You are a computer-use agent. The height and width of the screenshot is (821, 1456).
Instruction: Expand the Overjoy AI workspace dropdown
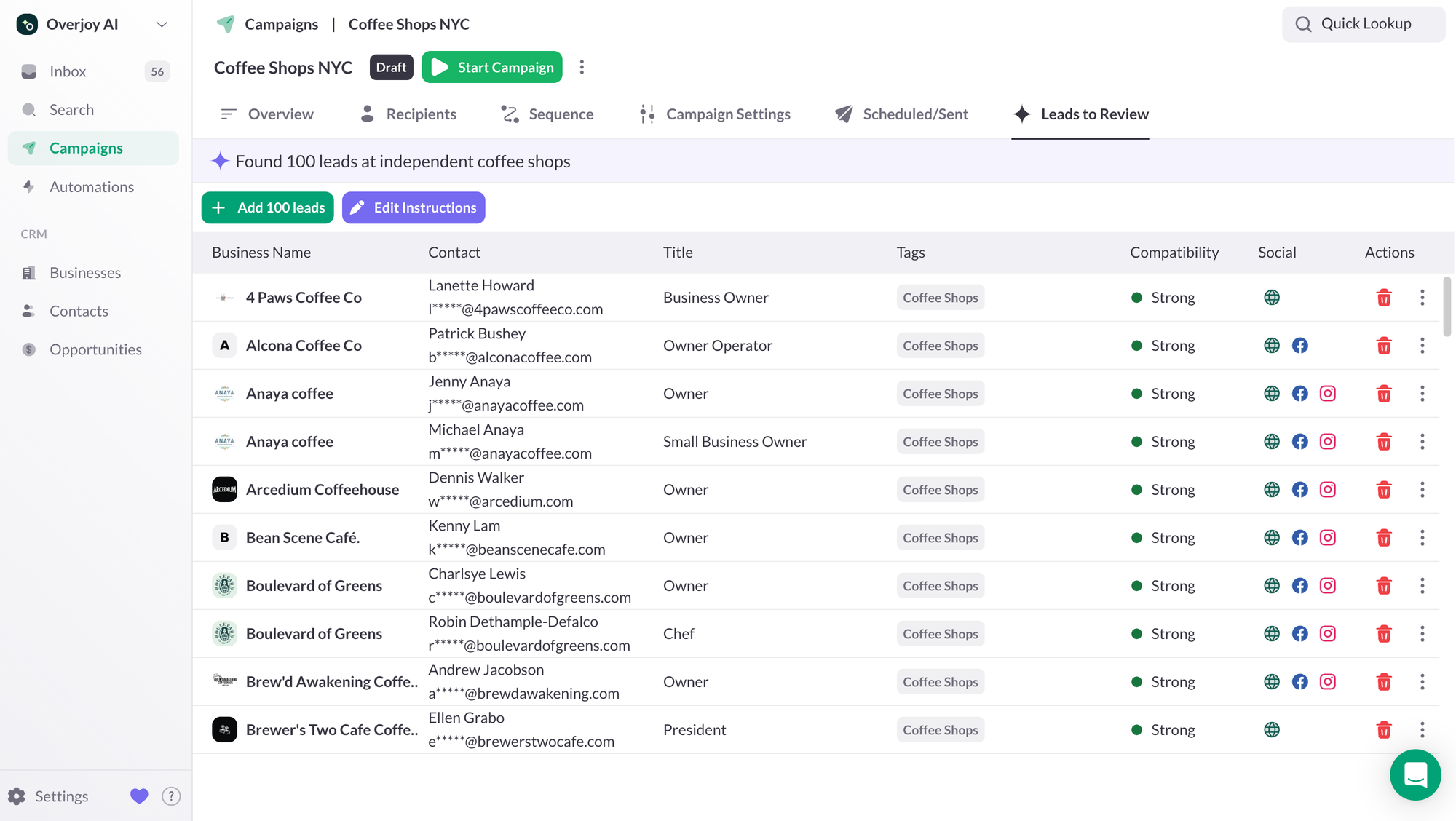tap(162, 25)
